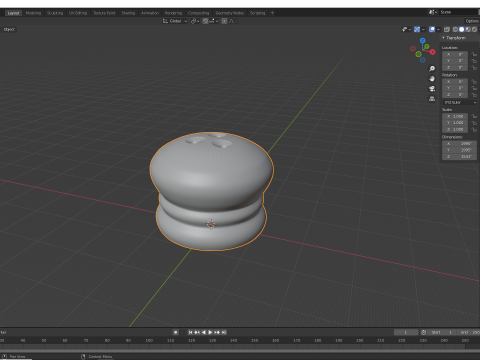480x360 pixels.
Task: Toggle the Location Z lock
Action: coord(474,68)
